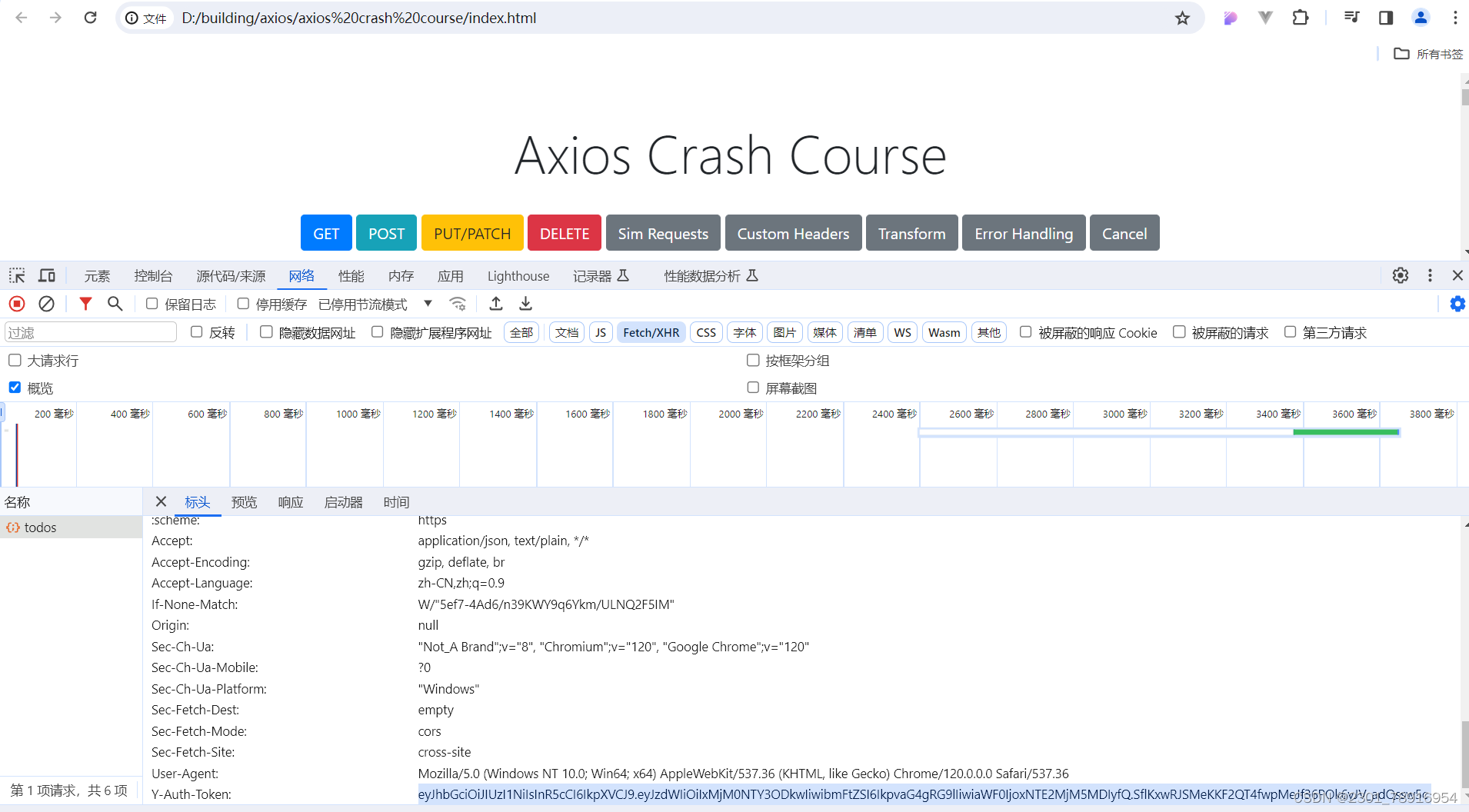This screenshot has width=1469, height=812.
Task: Switch to Sources tab in DevTools
Action: click(231, 276)
